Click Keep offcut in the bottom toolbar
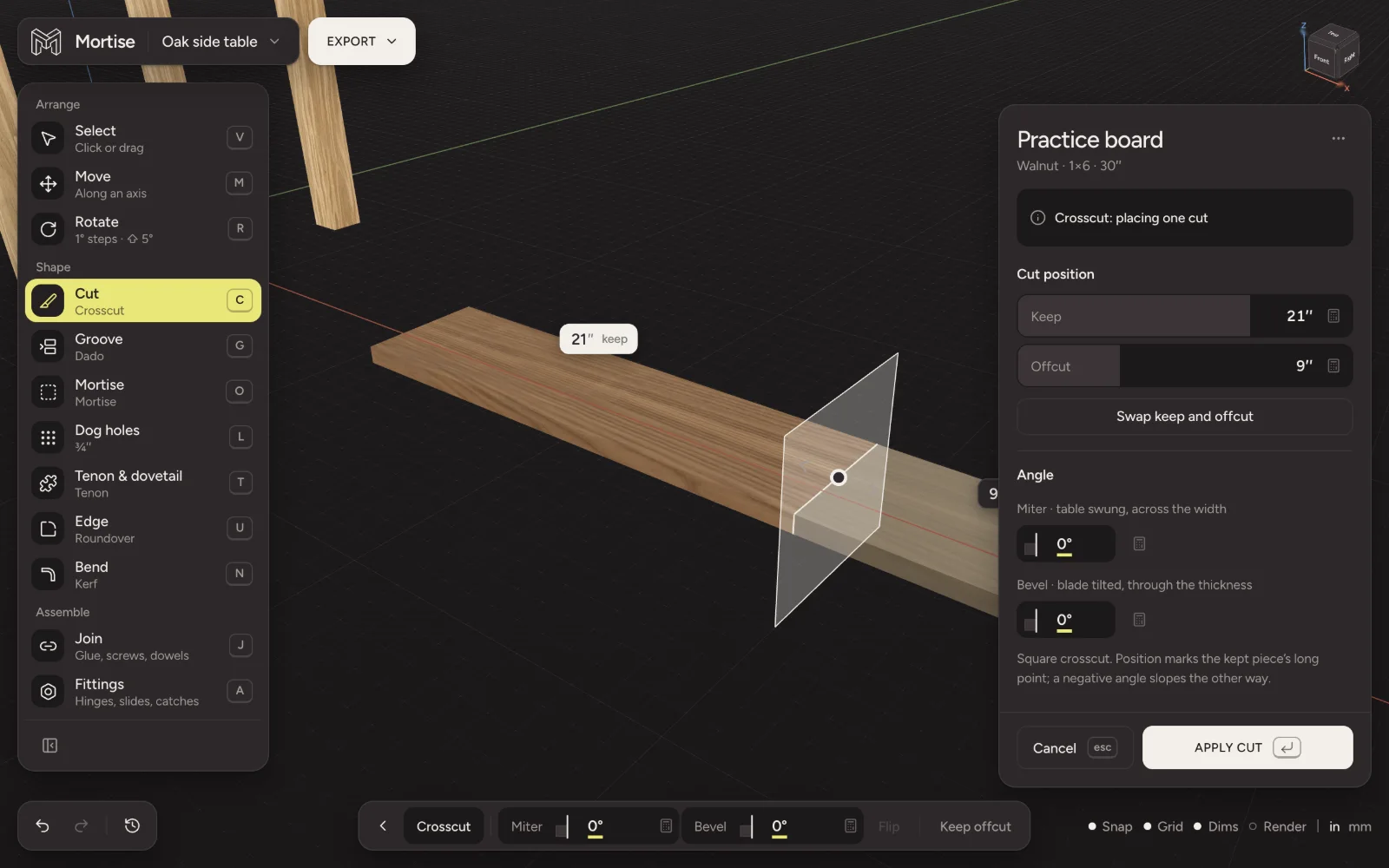This screenshot has height=868, width=1389. pyautogui.click(x=975, y=826)
